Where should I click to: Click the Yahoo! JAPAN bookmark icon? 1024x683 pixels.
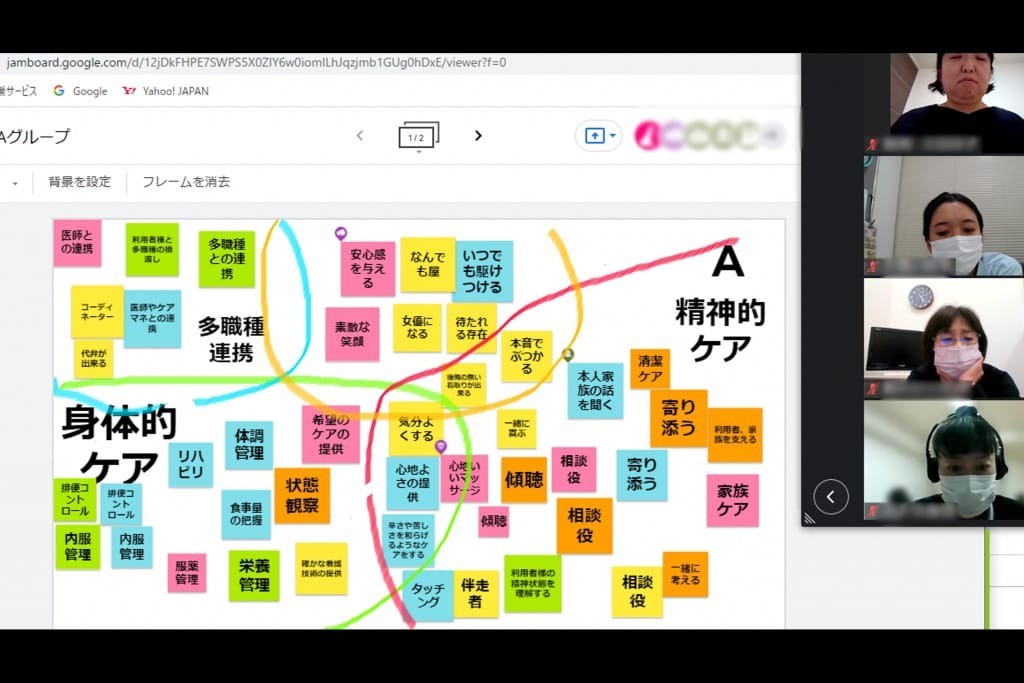129,91
